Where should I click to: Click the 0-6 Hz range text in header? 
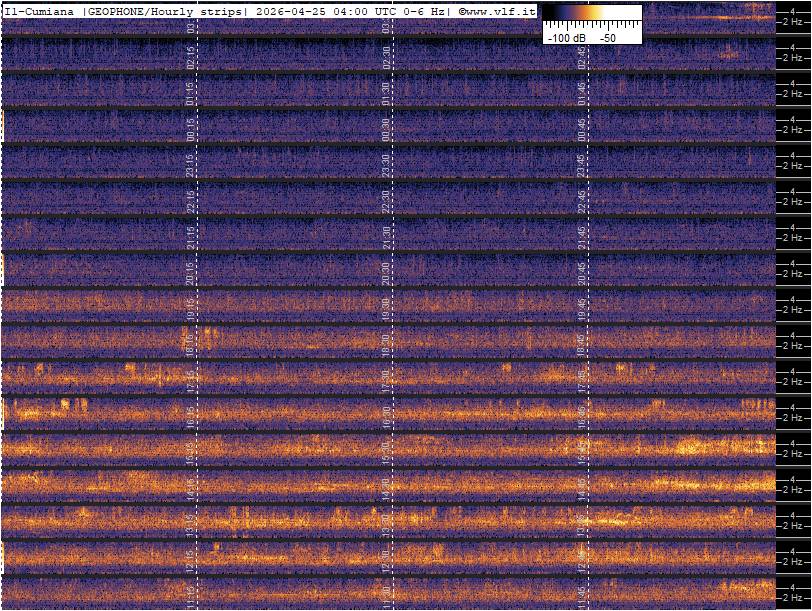click(421, 10)
